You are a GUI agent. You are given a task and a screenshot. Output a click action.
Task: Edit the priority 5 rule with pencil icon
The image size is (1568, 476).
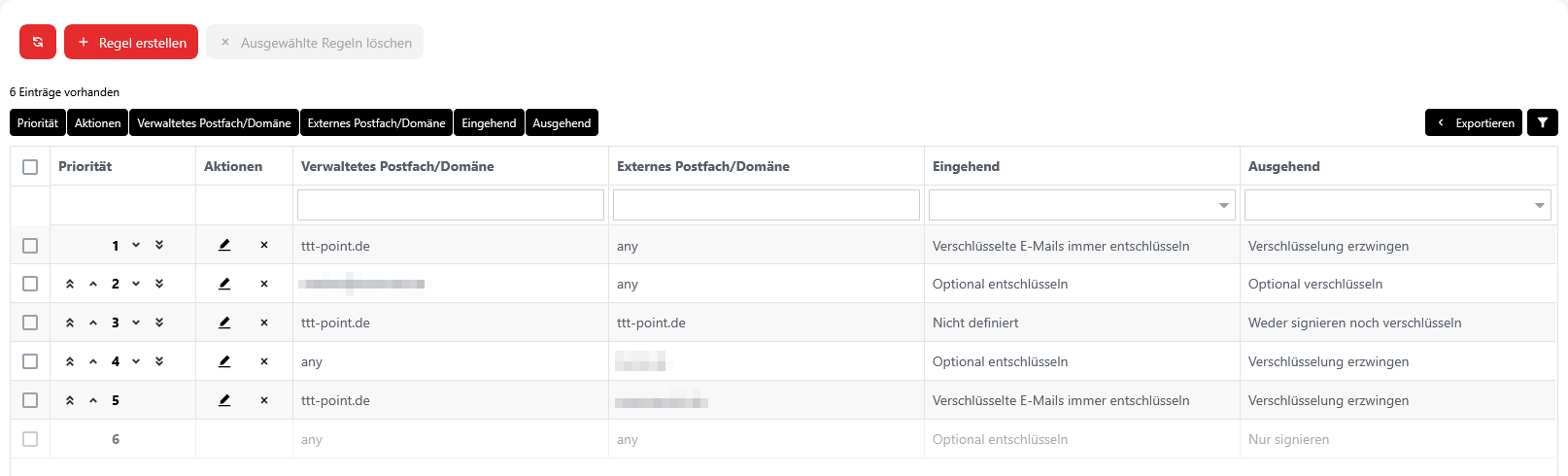(x=224, y=400)
